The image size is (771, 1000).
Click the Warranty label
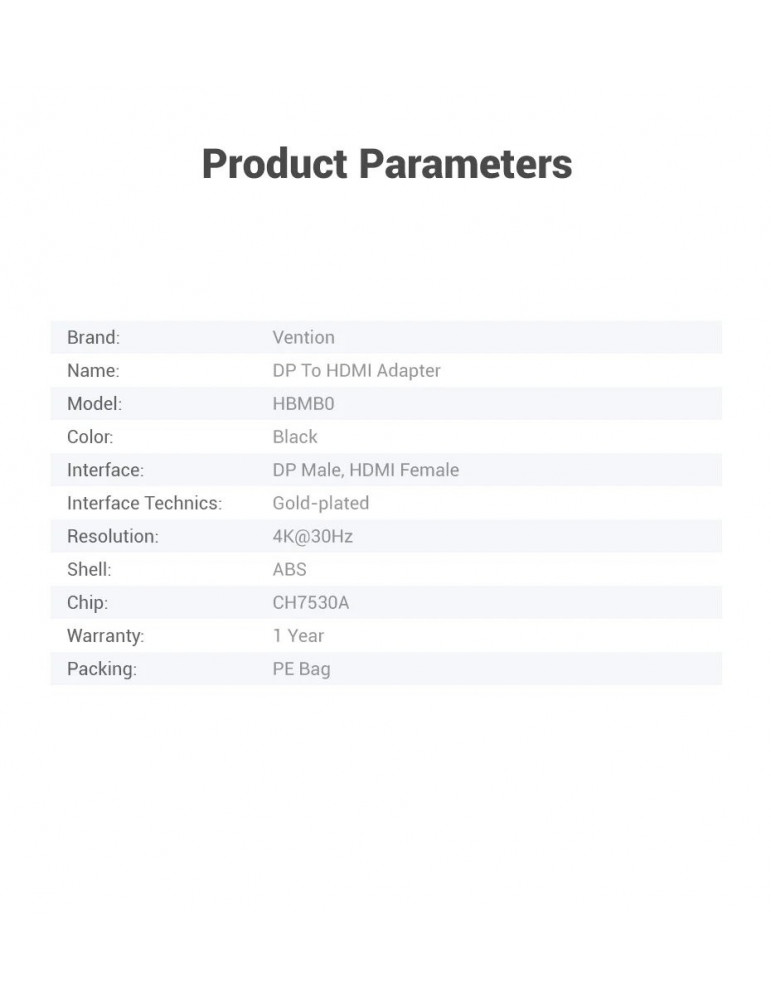tap(105, 635)
